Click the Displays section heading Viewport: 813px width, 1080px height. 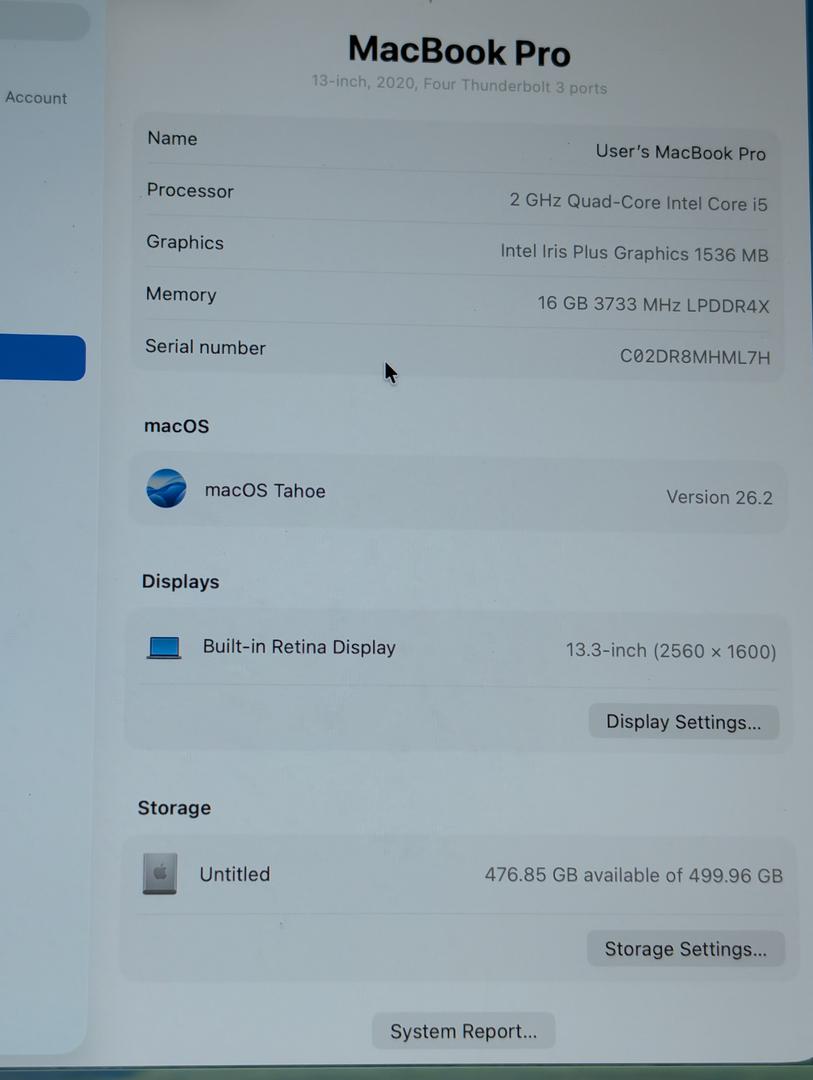(181, 581)
